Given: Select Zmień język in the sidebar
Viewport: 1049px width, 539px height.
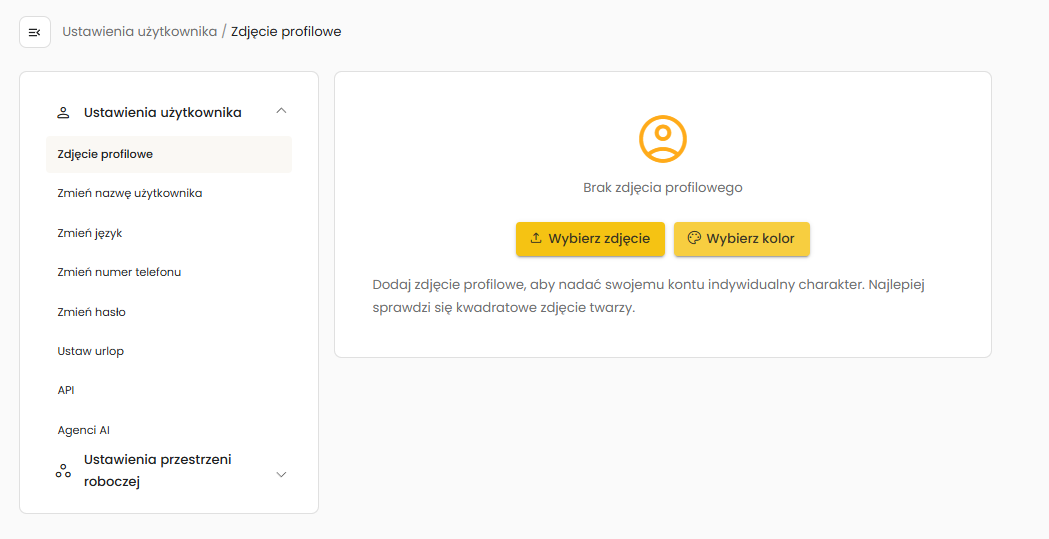Looking at the screenshot, I should pos(90,233).
